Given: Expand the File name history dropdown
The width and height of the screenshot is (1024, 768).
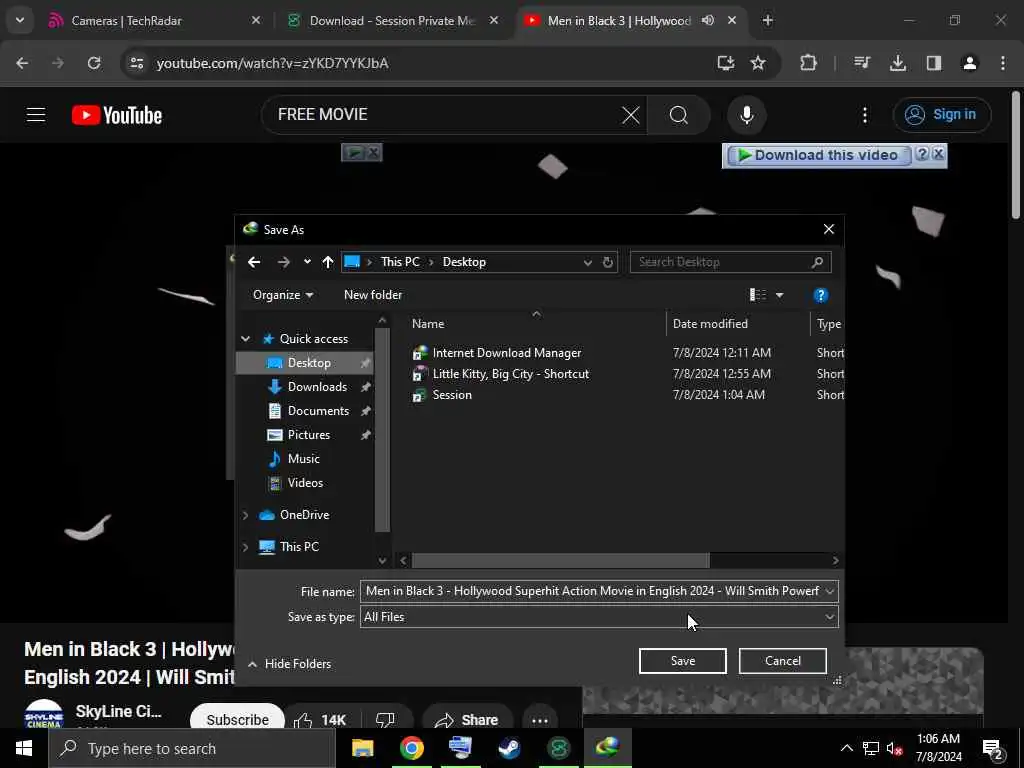Looking at the screenshot, I should click(x=829, y=592).
